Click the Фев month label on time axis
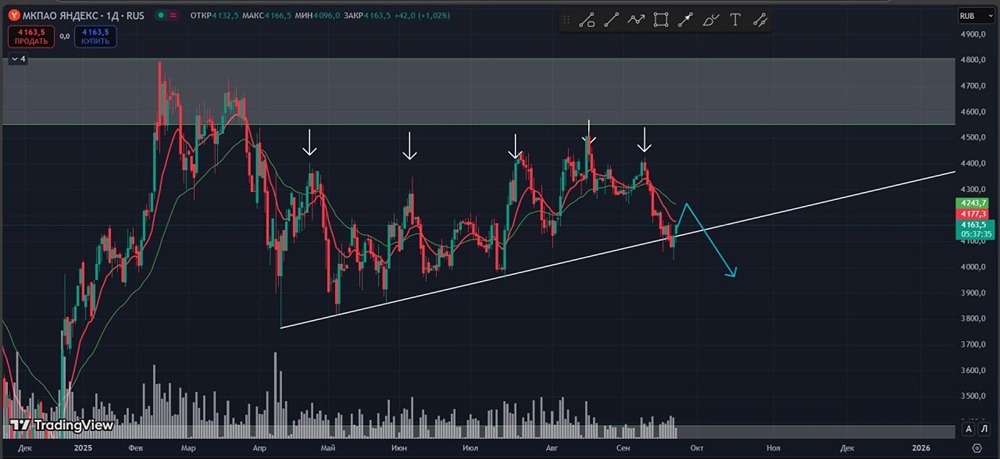Viewport: 1000px width, 459px height. click(136, 449)
